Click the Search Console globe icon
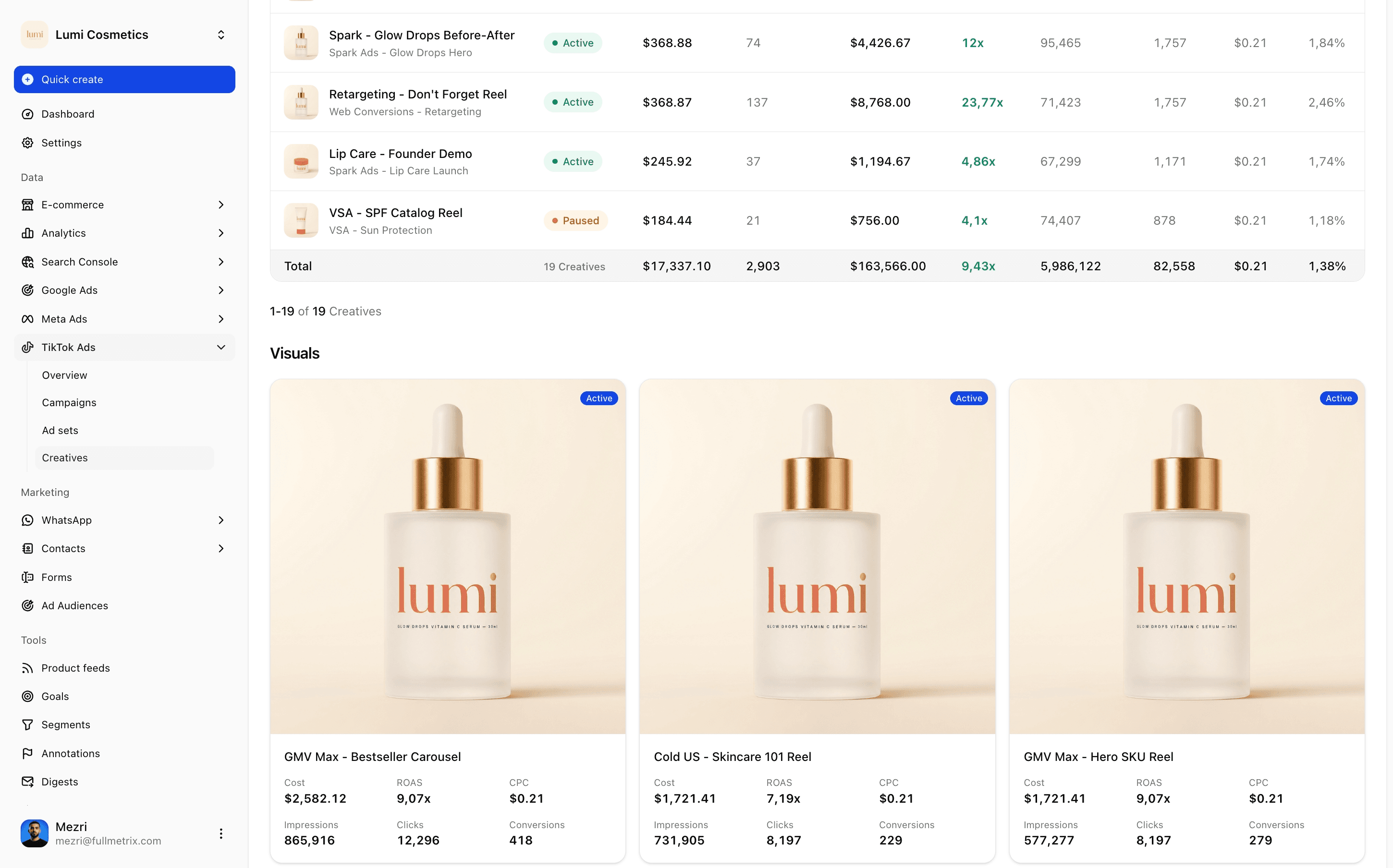The width and height of the screenshot is (1393, 868). tap(27, 262)
